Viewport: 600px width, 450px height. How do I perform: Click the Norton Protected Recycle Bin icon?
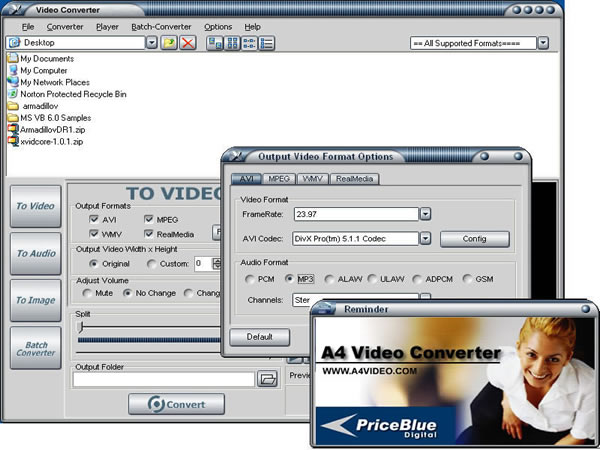[13, 94]
